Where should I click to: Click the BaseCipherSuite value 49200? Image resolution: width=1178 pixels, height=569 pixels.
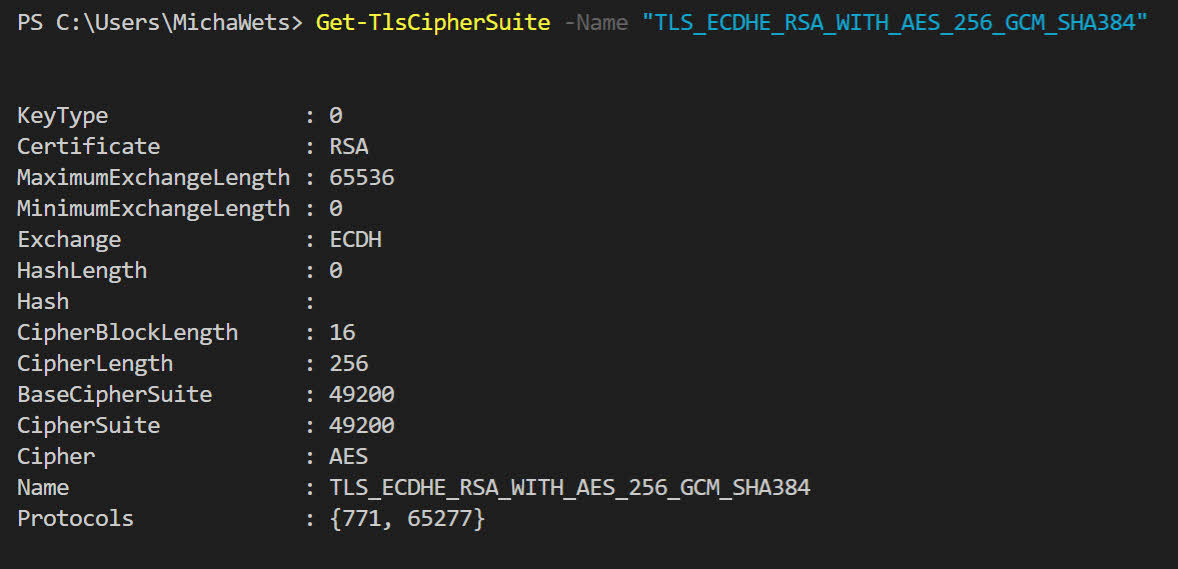click(x=361, y=395)
